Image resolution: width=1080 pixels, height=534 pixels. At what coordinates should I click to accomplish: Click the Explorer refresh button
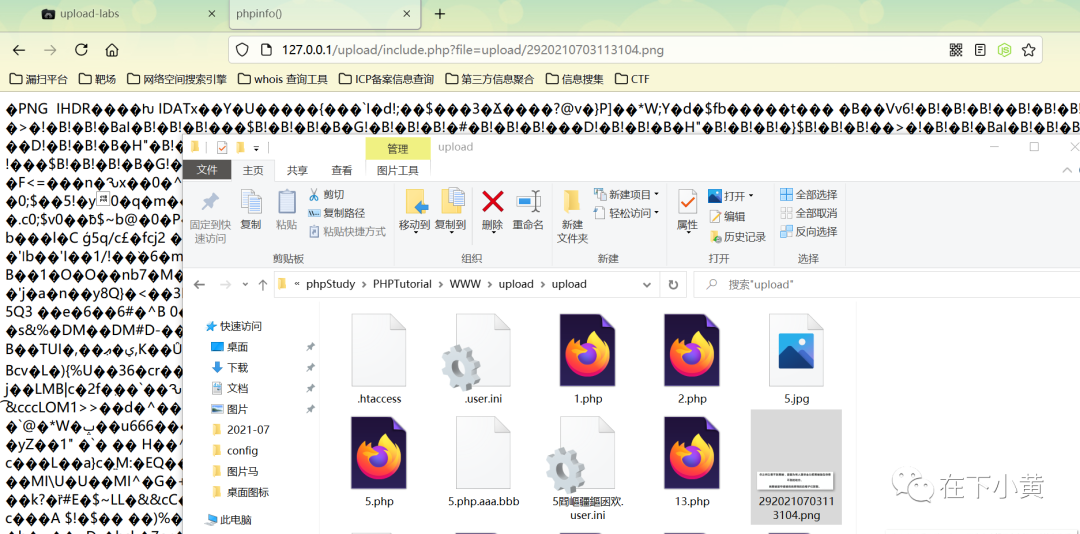click(673, 285)
